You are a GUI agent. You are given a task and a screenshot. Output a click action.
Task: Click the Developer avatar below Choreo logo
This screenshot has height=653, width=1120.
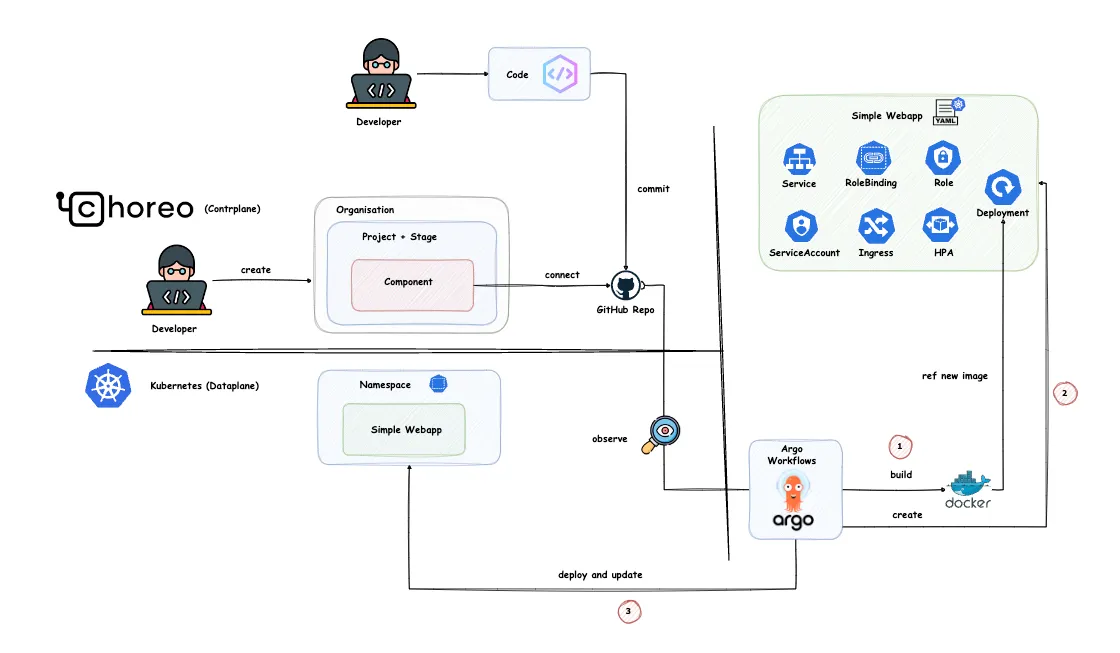tap(176, 280)
